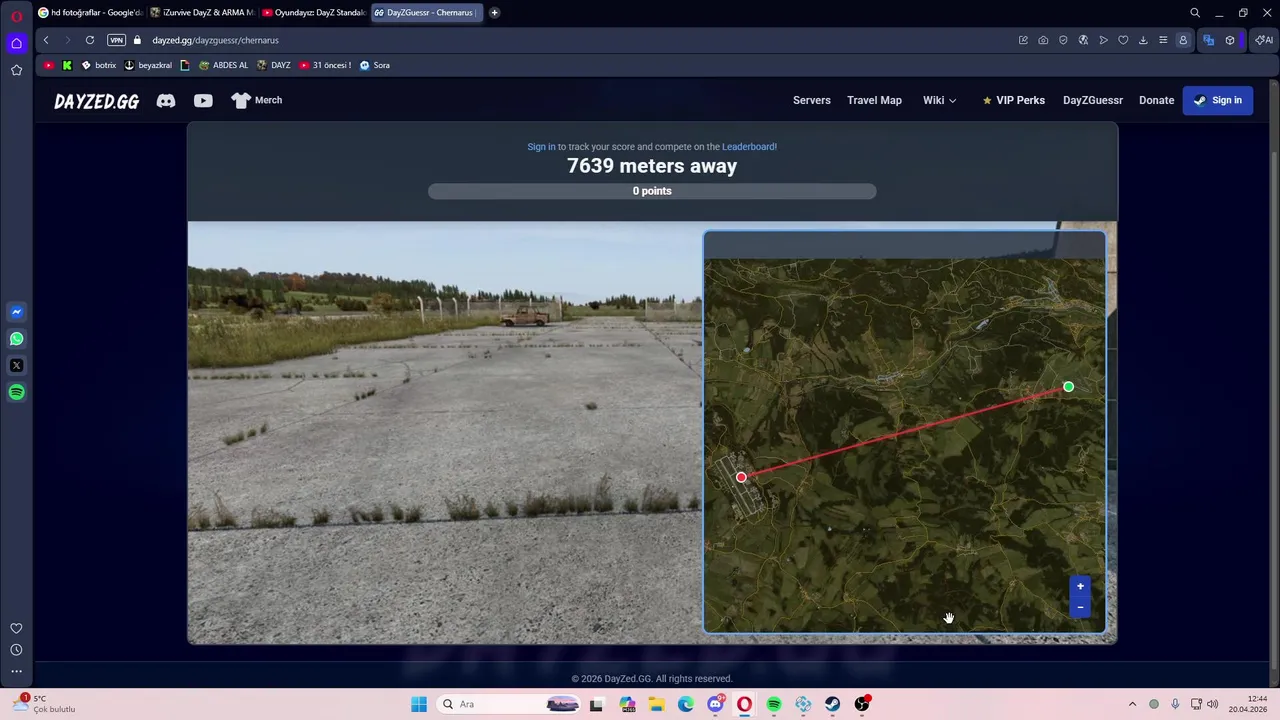The image size is (1280, 720).
Task: Open the Leaderboard link
Action: tap(748, 147)
